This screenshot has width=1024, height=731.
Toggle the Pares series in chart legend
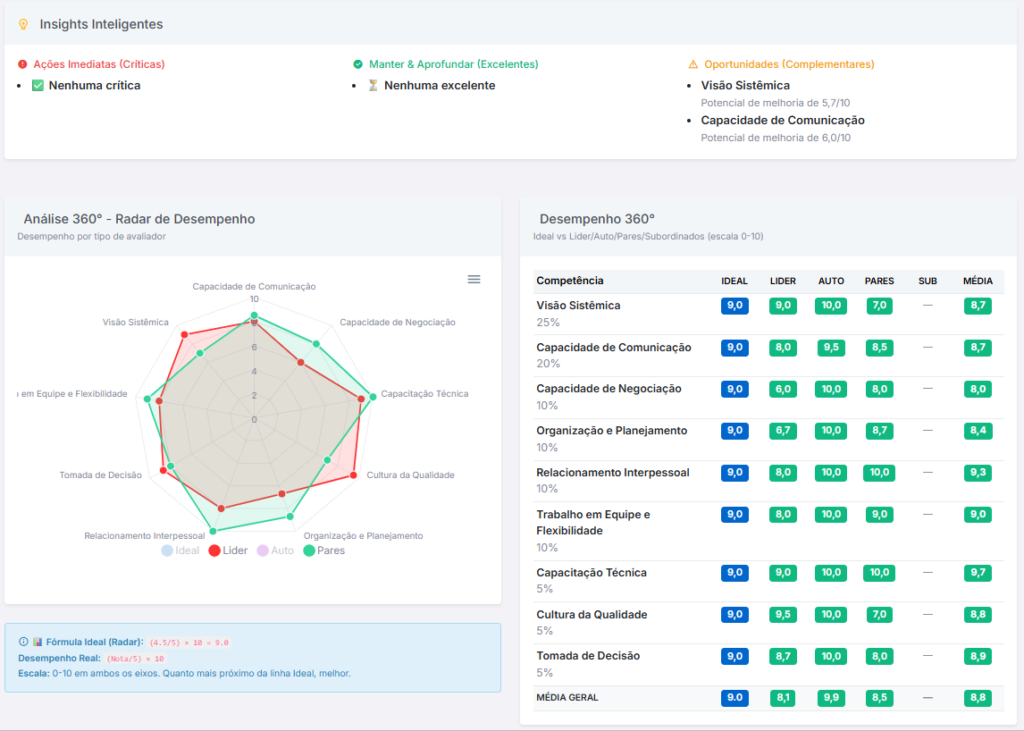point(323,550)
